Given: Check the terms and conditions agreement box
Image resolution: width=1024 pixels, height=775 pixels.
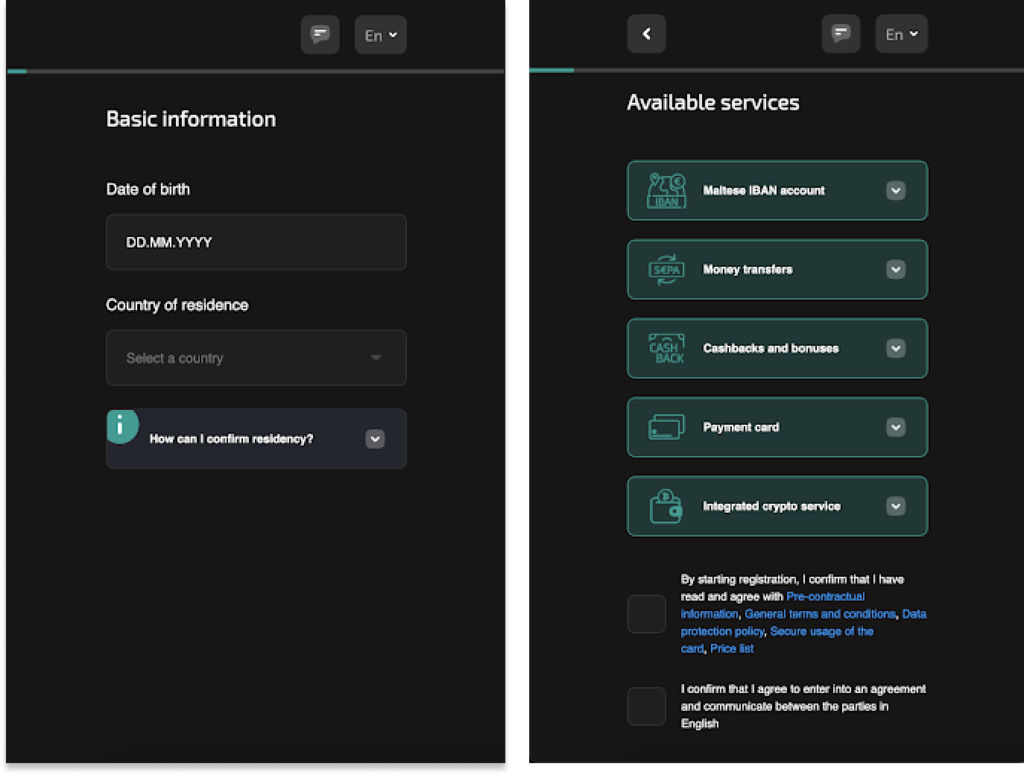Looking at the screenshot, I should coord(646,614).
